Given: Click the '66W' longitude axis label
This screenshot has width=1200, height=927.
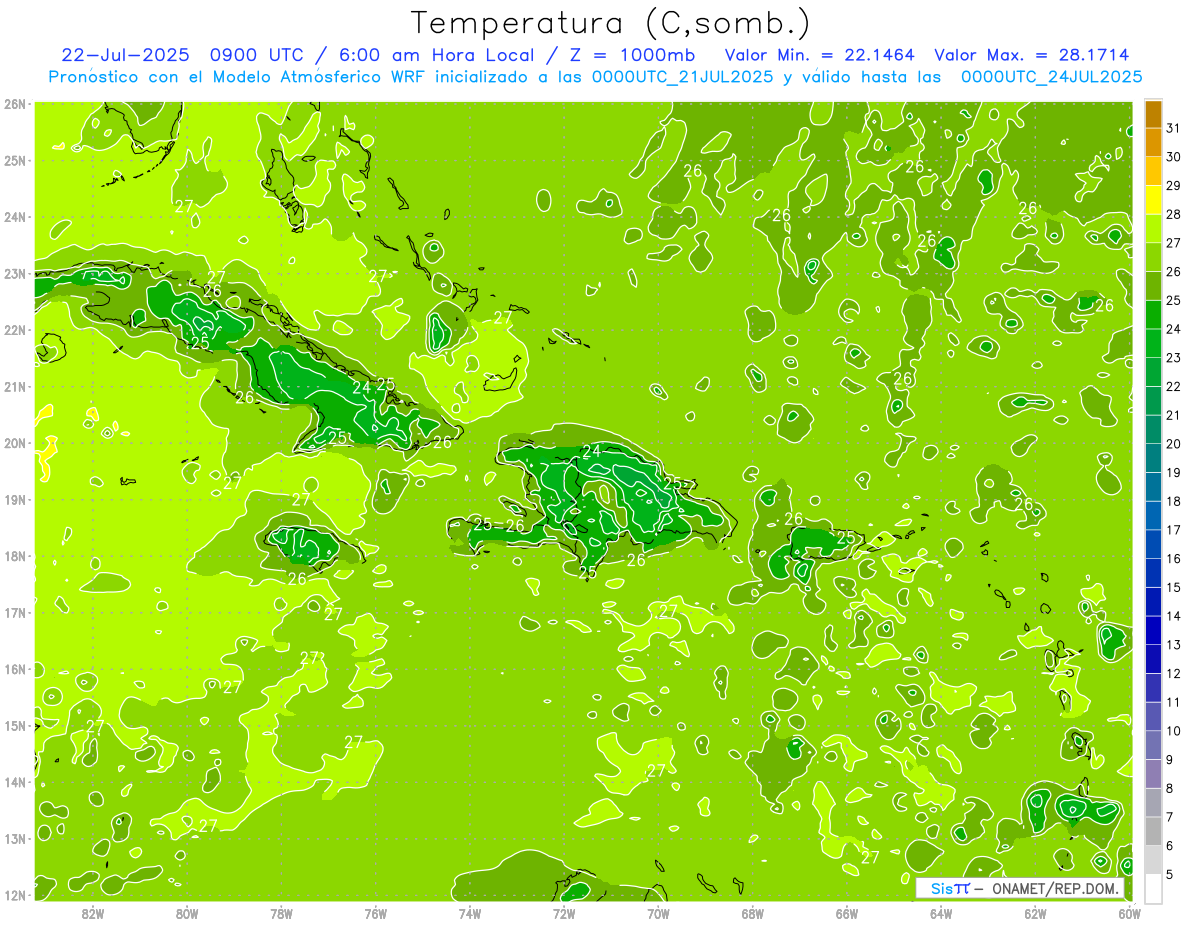Looking at the screenshot, I should [x=847, y=913].
